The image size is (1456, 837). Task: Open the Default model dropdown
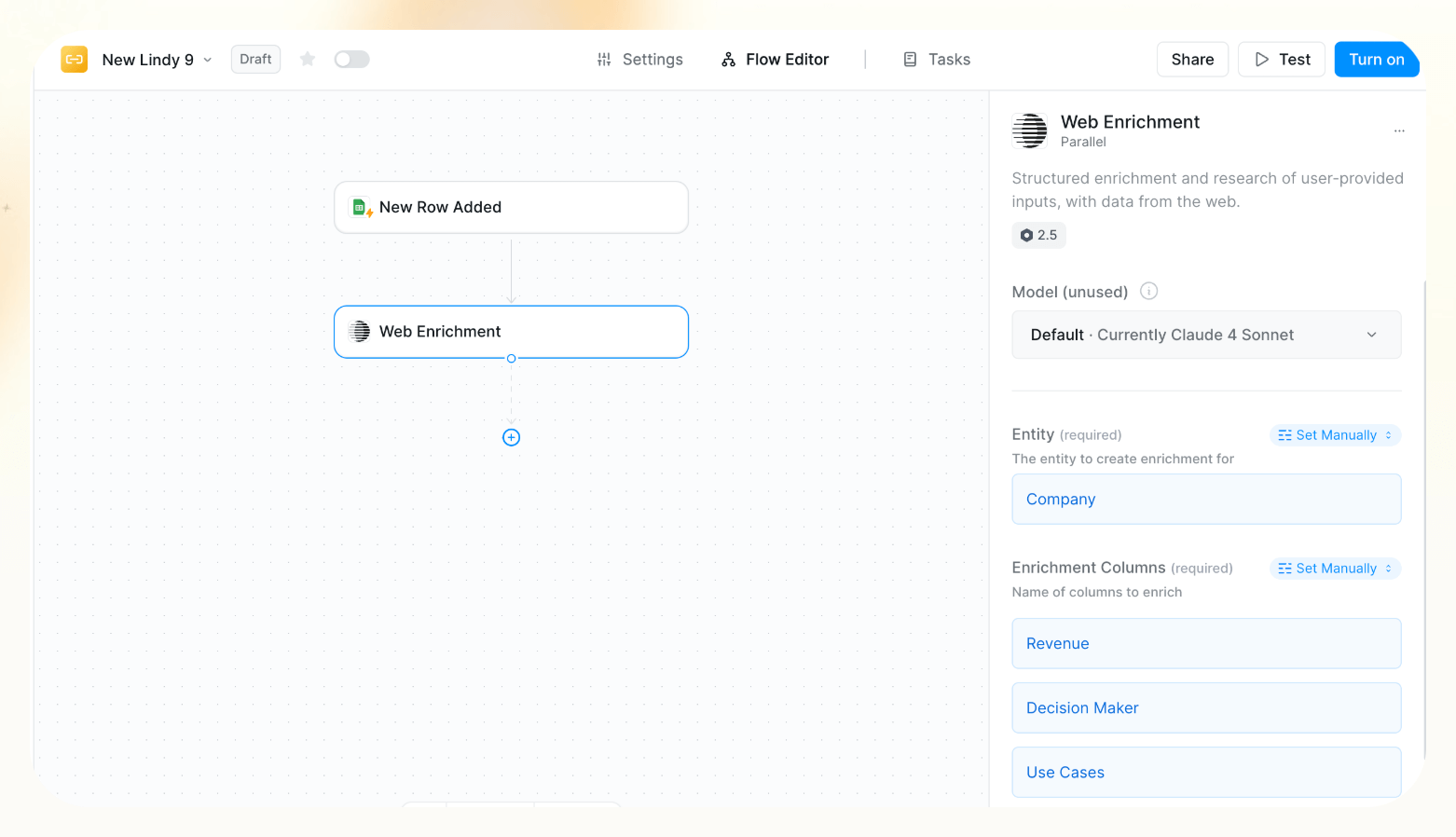(1206, 335)
